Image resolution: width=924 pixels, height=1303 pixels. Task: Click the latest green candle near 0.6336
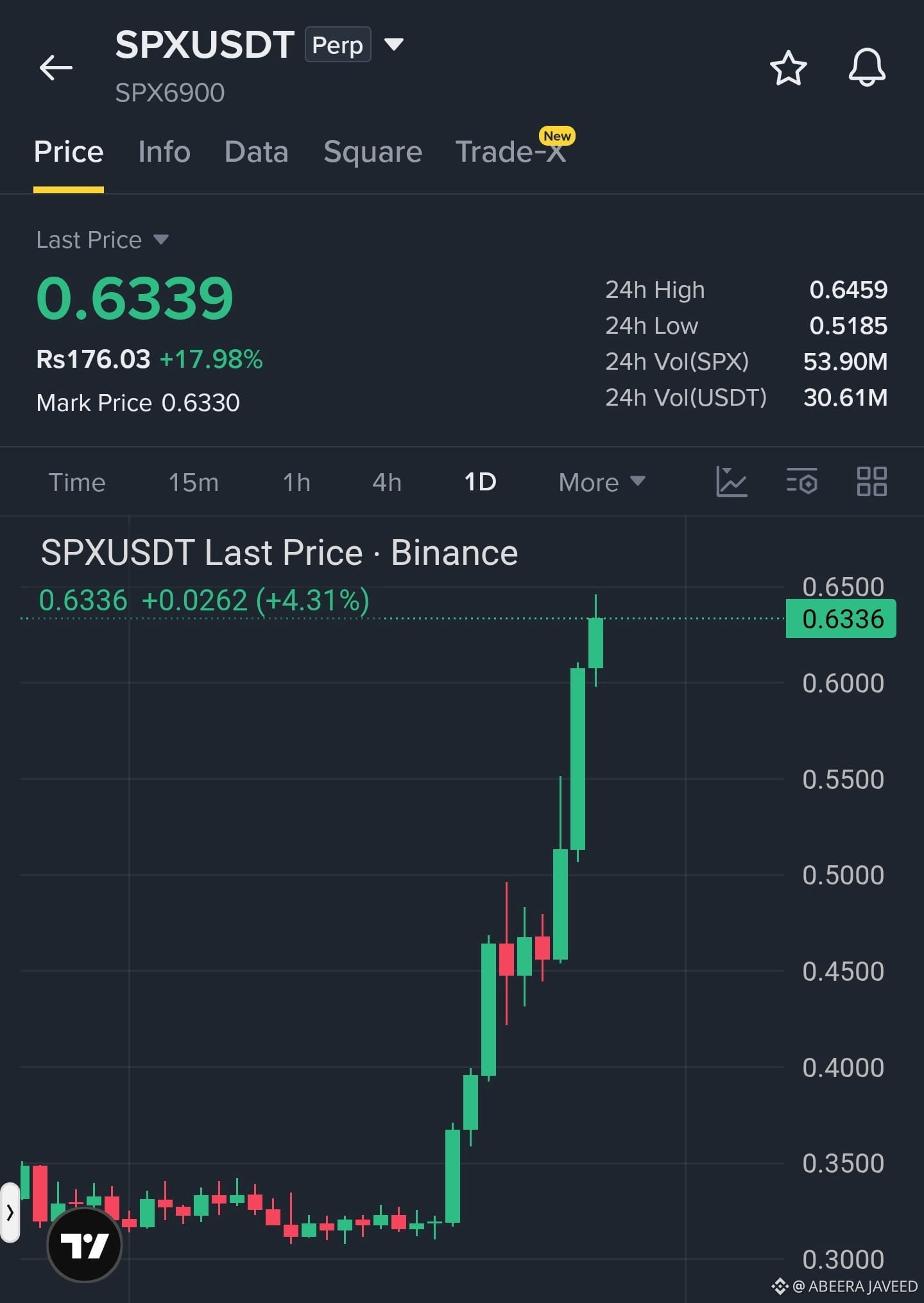point(595,643)
